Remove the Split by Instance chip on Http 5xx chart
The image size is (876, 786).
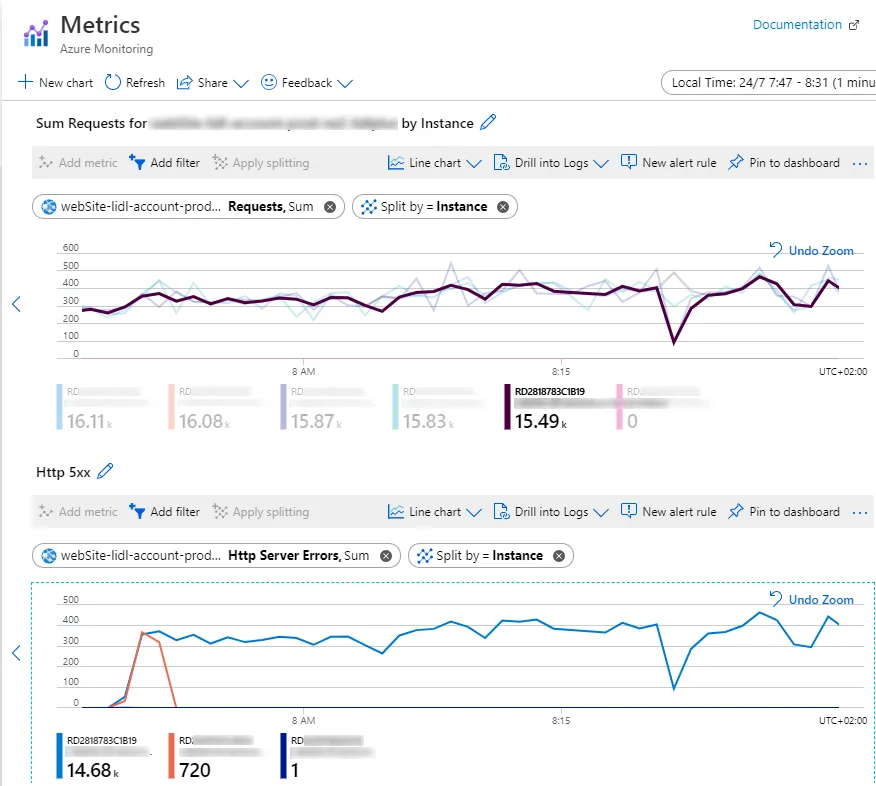[560, 556]
